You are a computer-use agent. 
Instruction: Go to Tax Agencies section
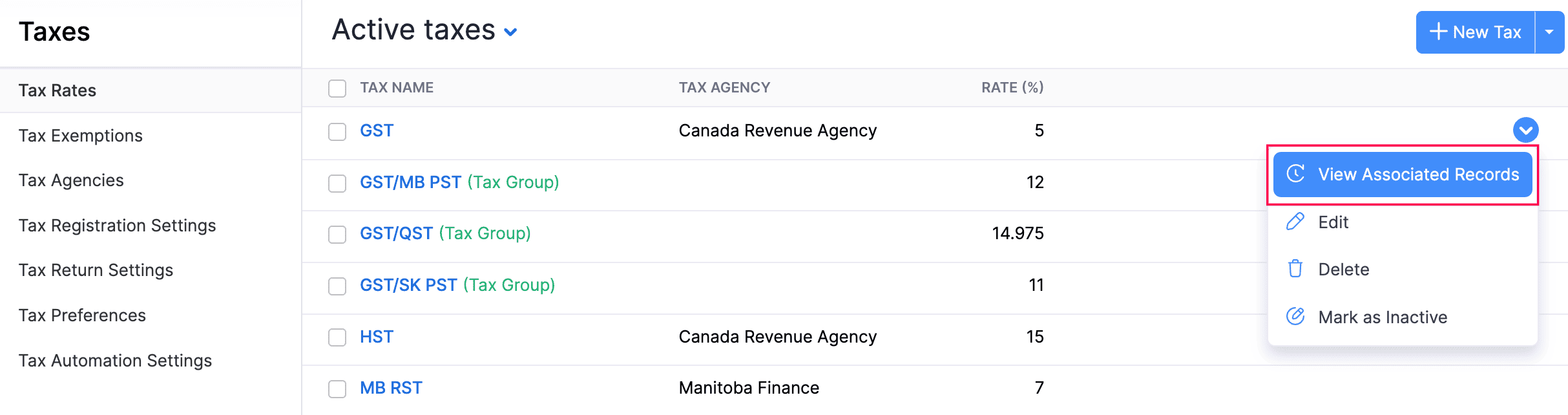(71, 180)
